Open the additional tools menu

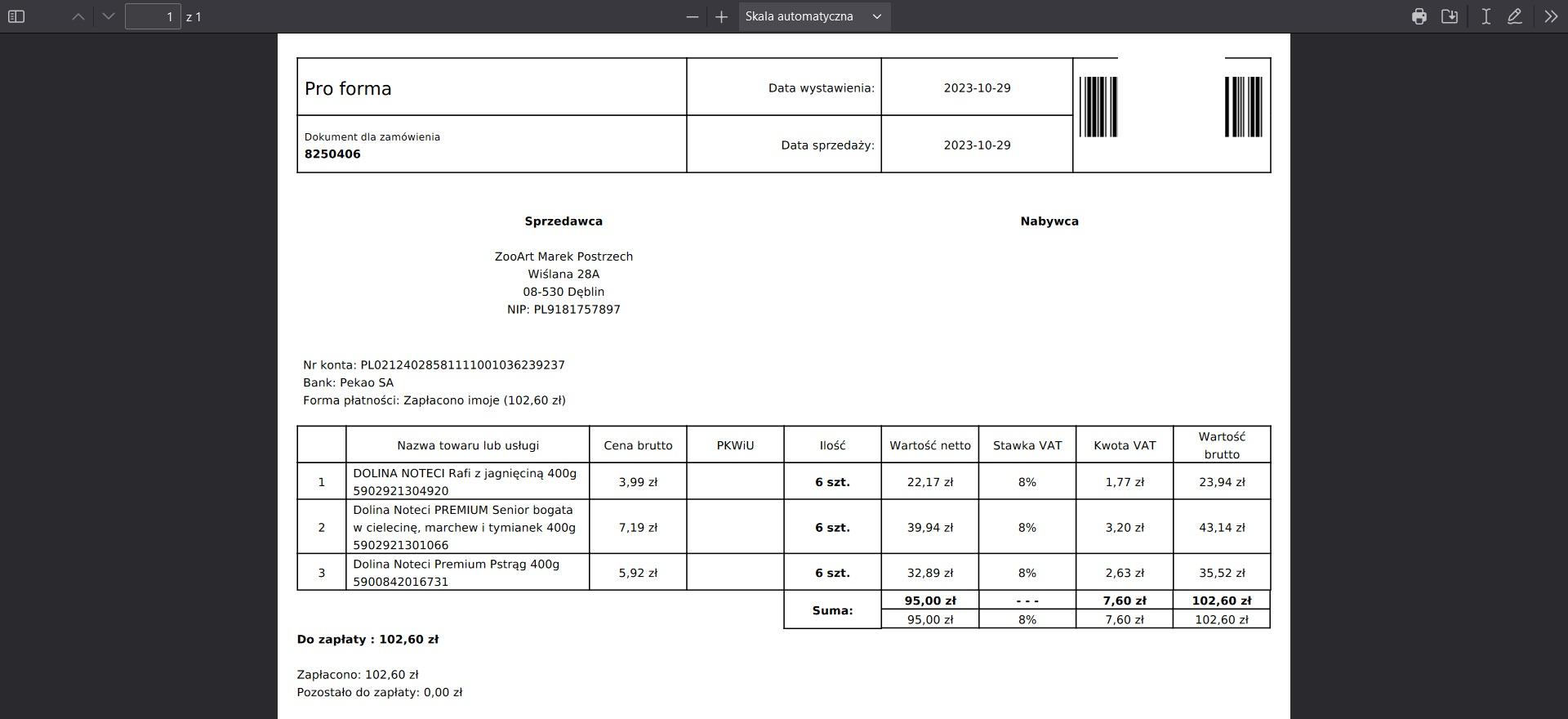click(x=1551, y=16)
